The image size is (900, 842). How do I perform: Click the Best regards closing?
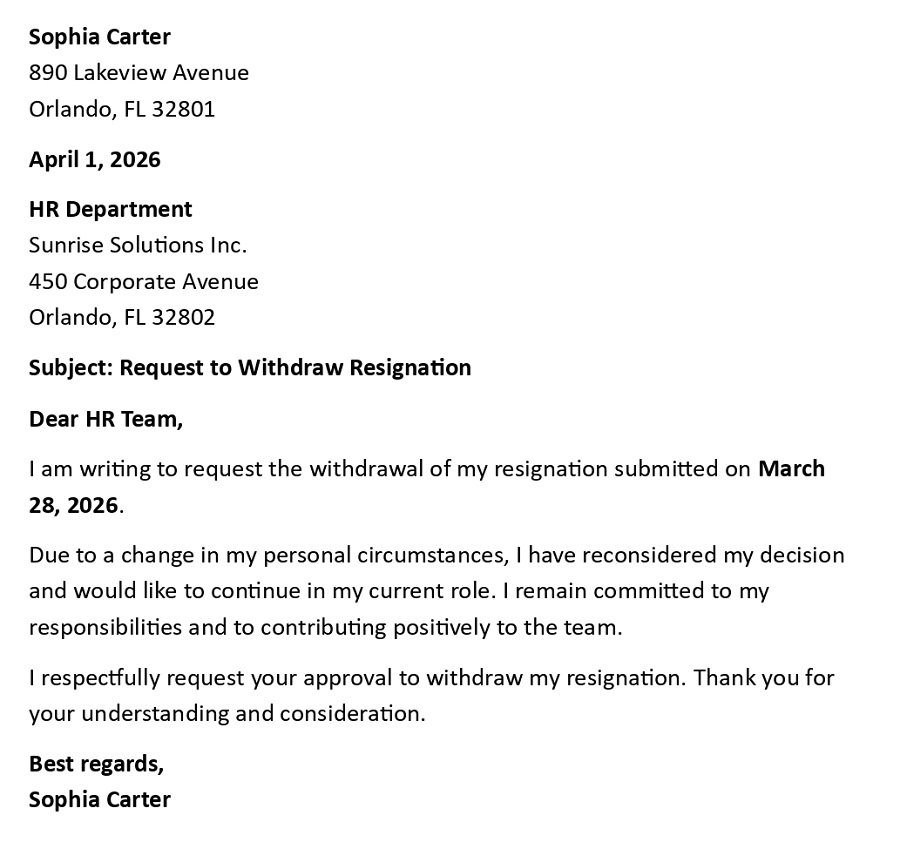point(96,764)
